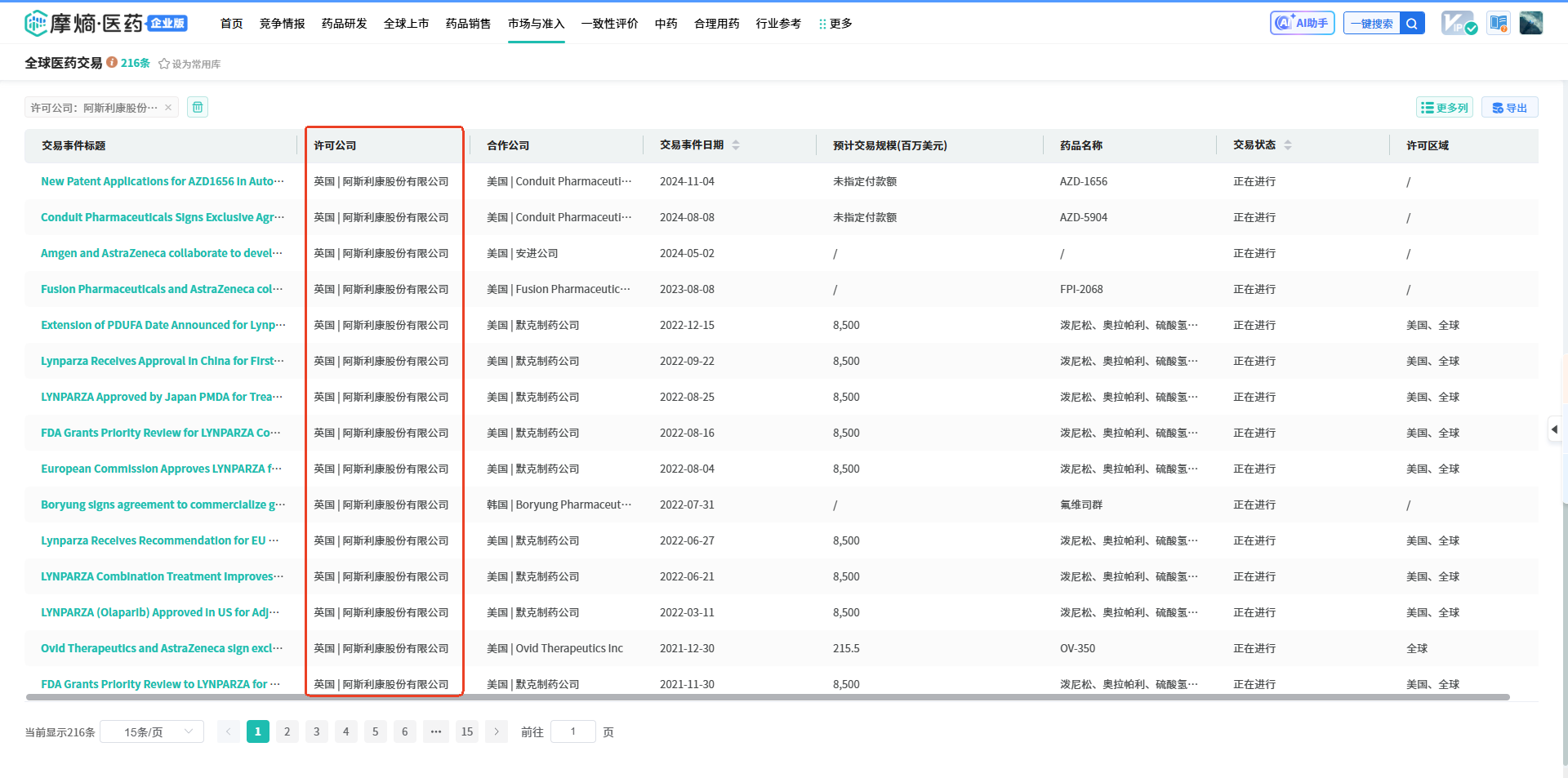Click the 许可区域 column header

[x=1428, y=145]
